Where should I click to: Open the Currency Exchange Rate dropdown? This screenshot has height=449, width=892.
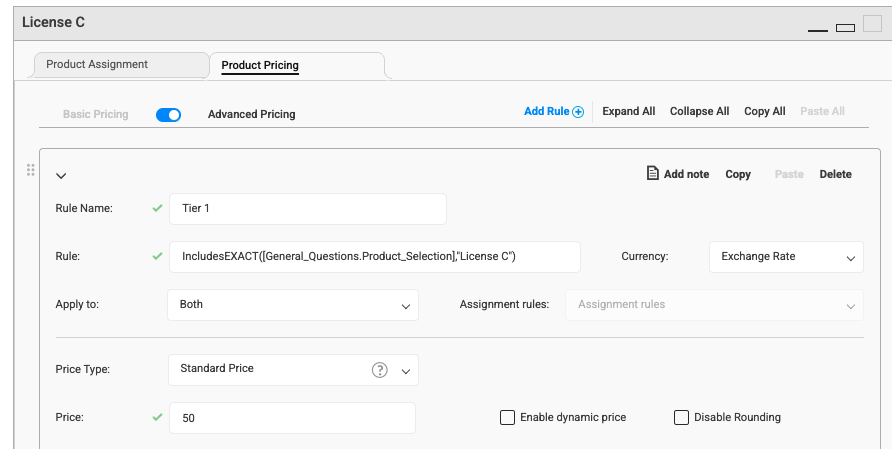[786, 257]
